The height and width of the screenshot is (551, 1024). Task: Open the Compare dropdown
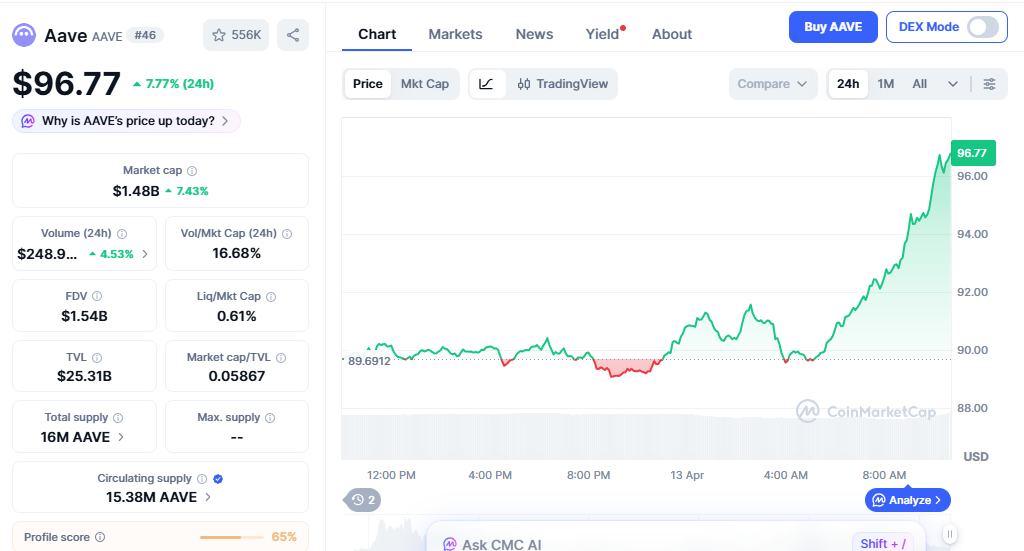773,84
